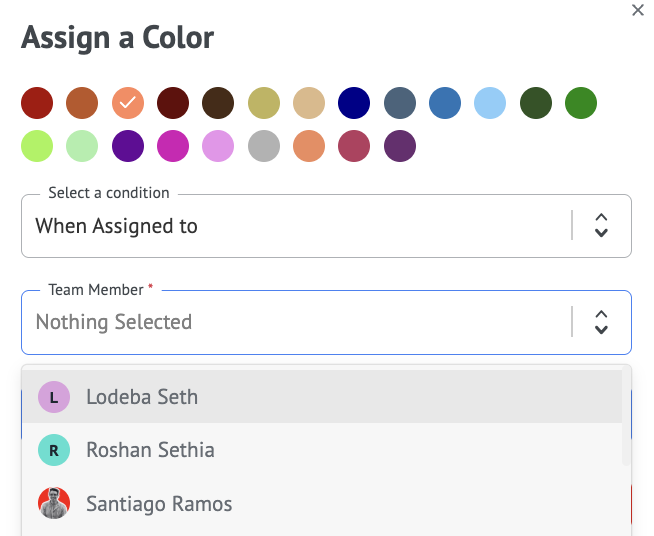Pick the dark red color swatch
This screenshot has width=654, height=536.
click(37, 102)
